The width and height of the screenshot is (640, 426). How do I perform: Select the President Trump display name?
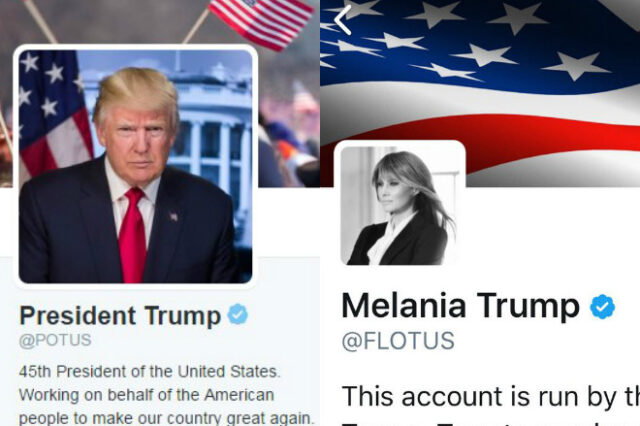(120, 316)
